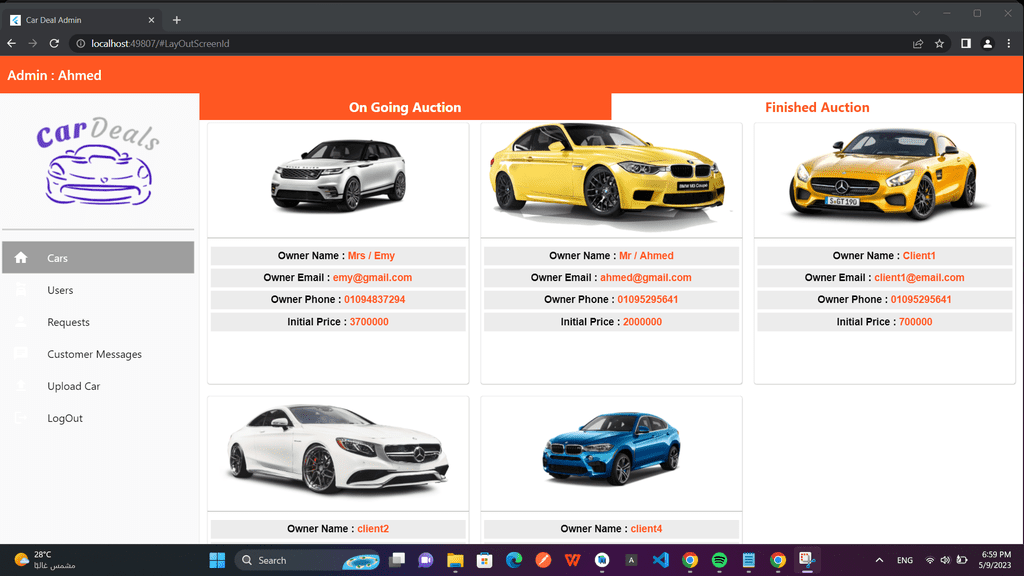
Task: Open Task View on the taskbar
Action: [396, 560]
